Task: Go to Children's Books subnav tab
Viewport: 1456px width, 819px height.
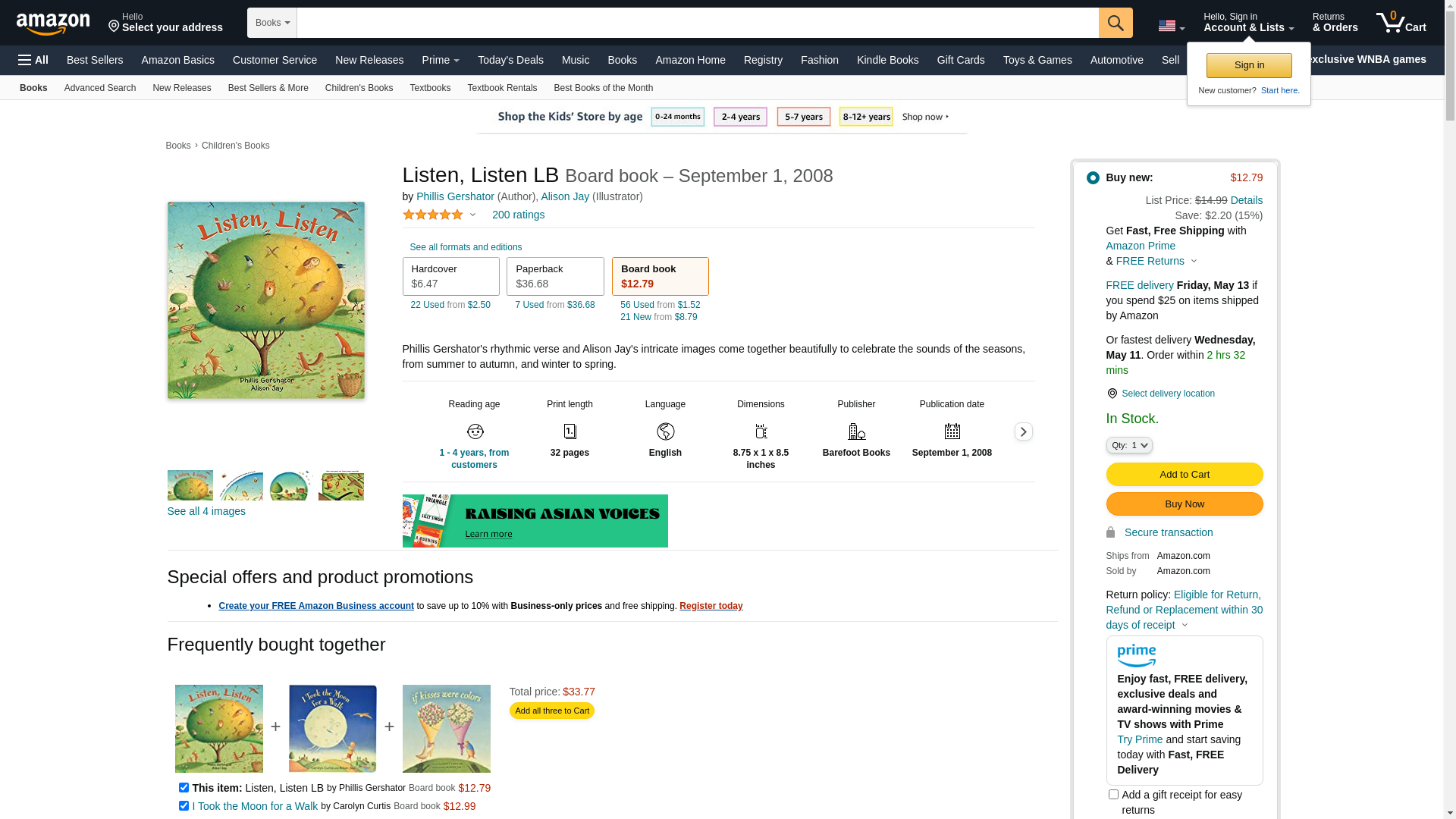Action: pos(359,88)
